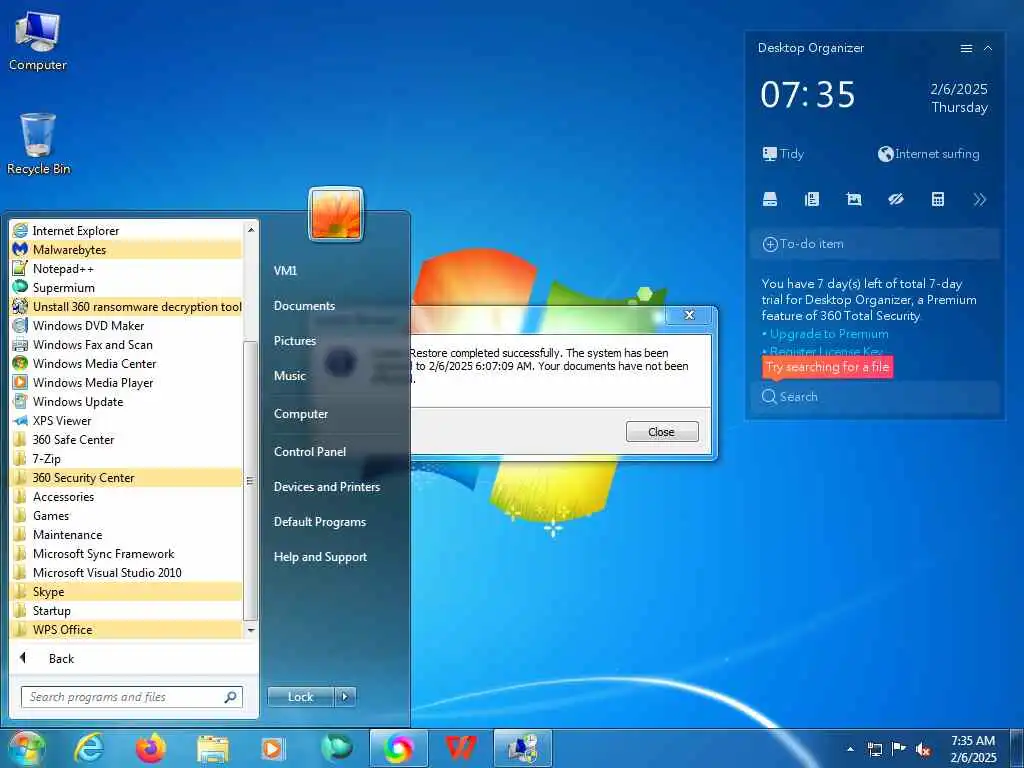The height and width of the screenshot is (768, 1024).
Task: Click the Start menu search magnifier icon
Action: click(231, 697)
